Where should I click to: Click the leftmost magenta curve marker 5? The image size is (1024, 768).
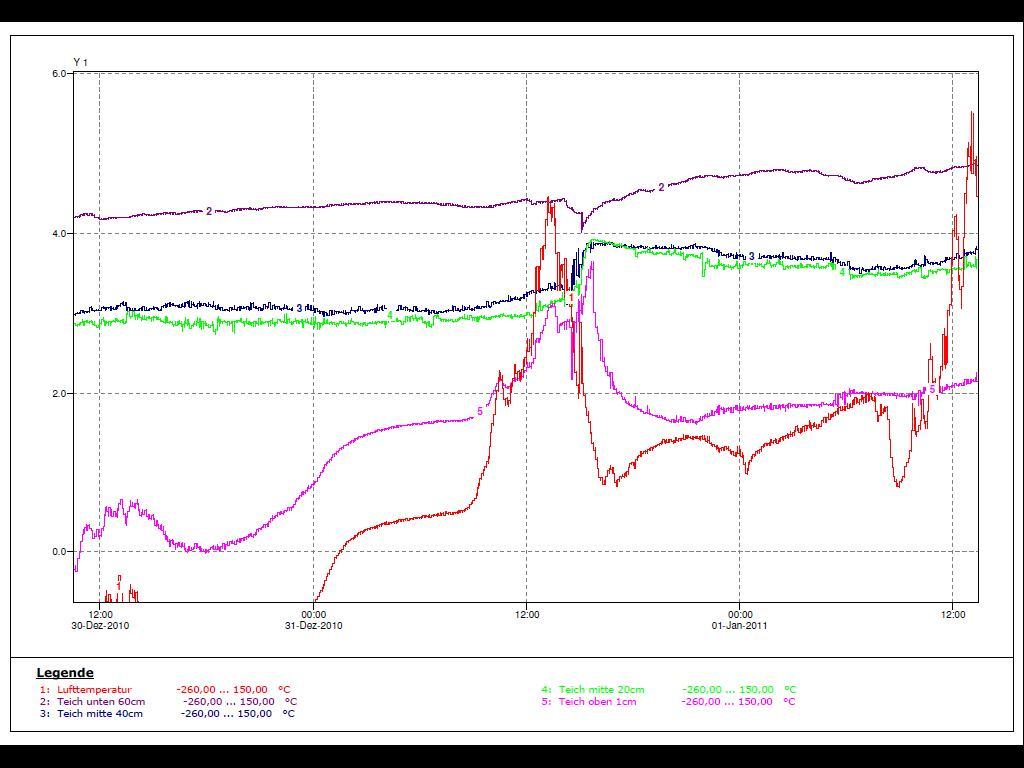click(480, 411)
